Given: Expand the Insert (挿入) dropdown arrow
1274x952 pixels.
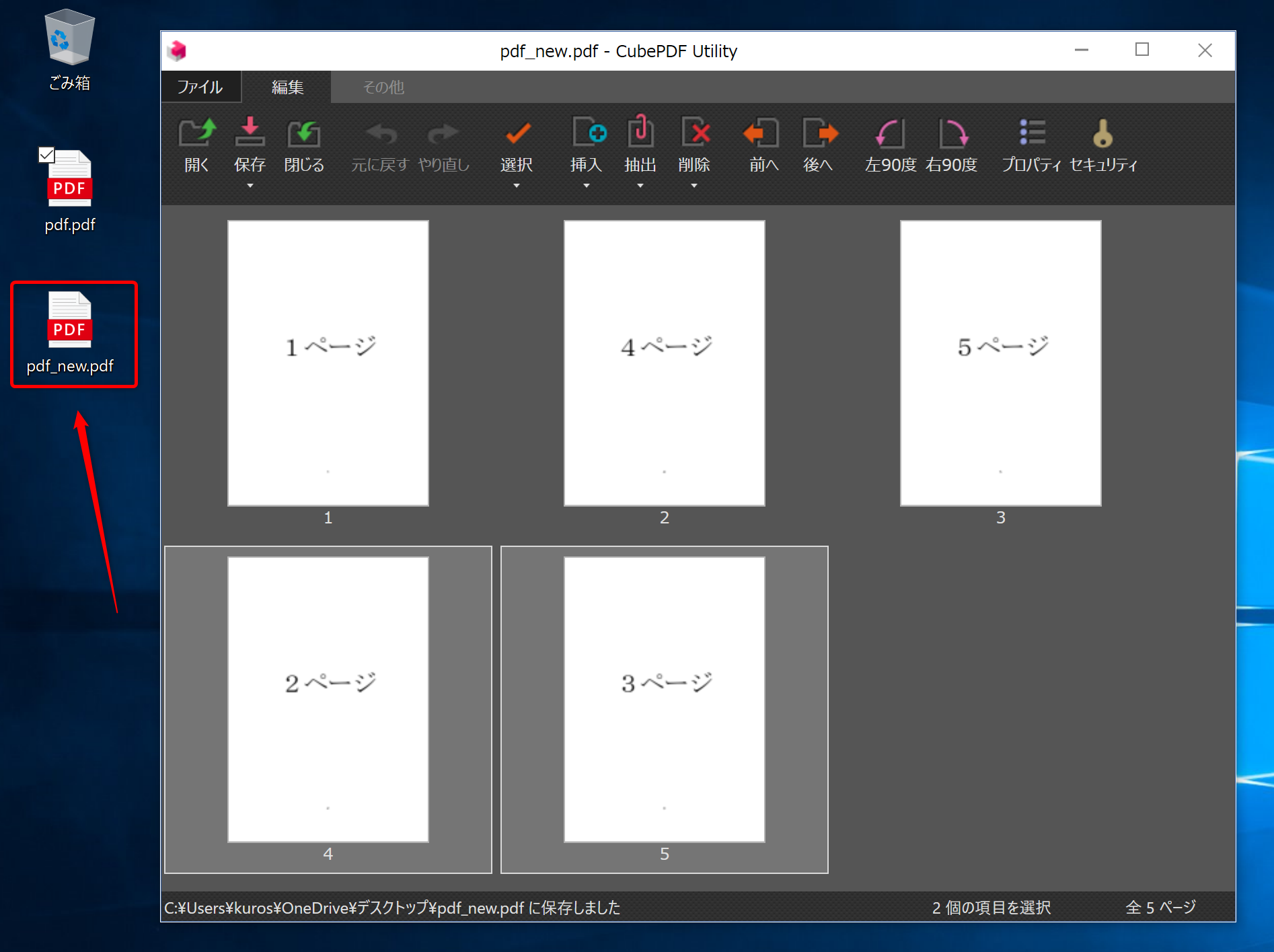Looking at the screenshot, I should click(587, 186).
